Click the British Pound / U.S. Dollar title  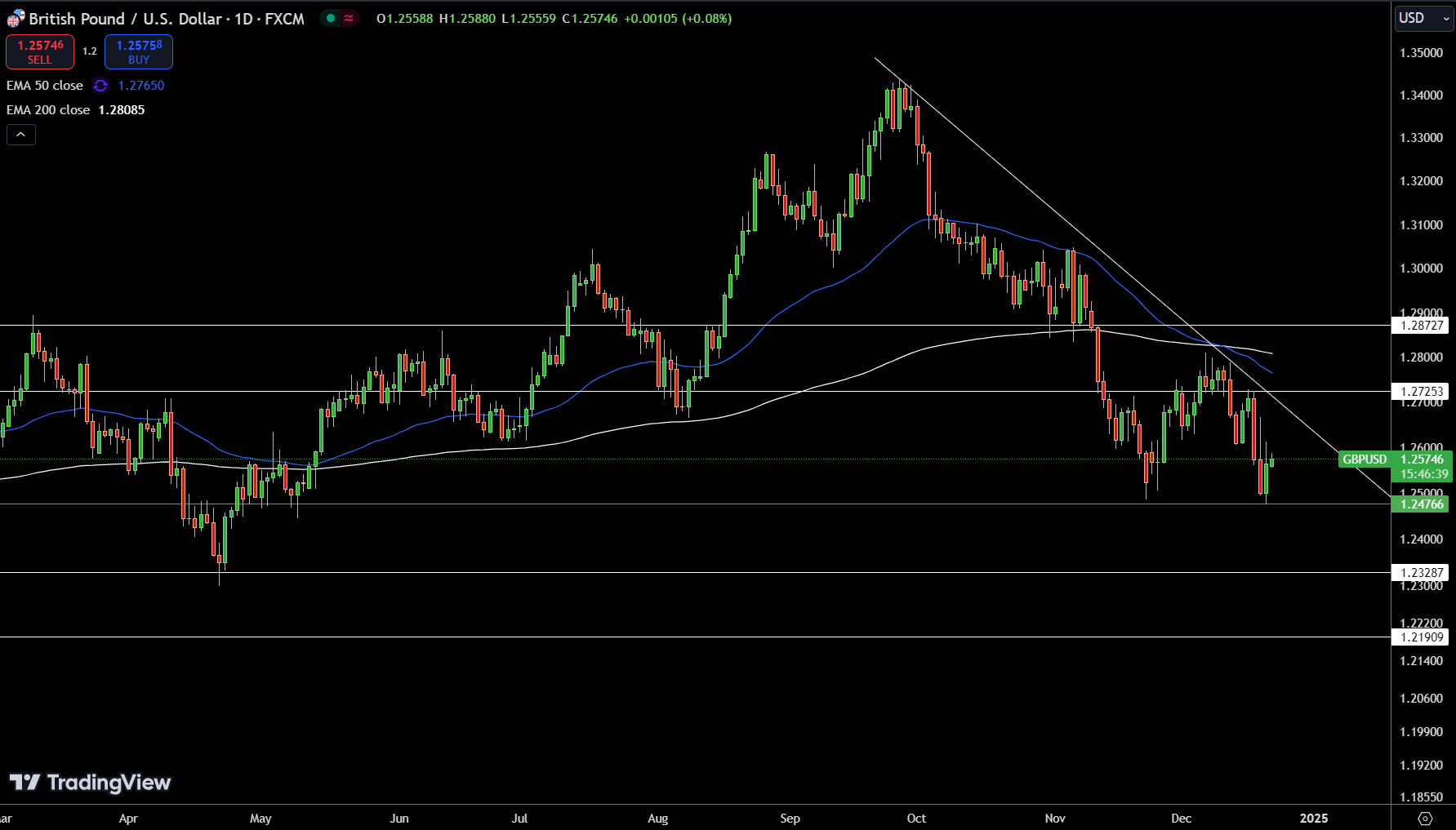166,18
